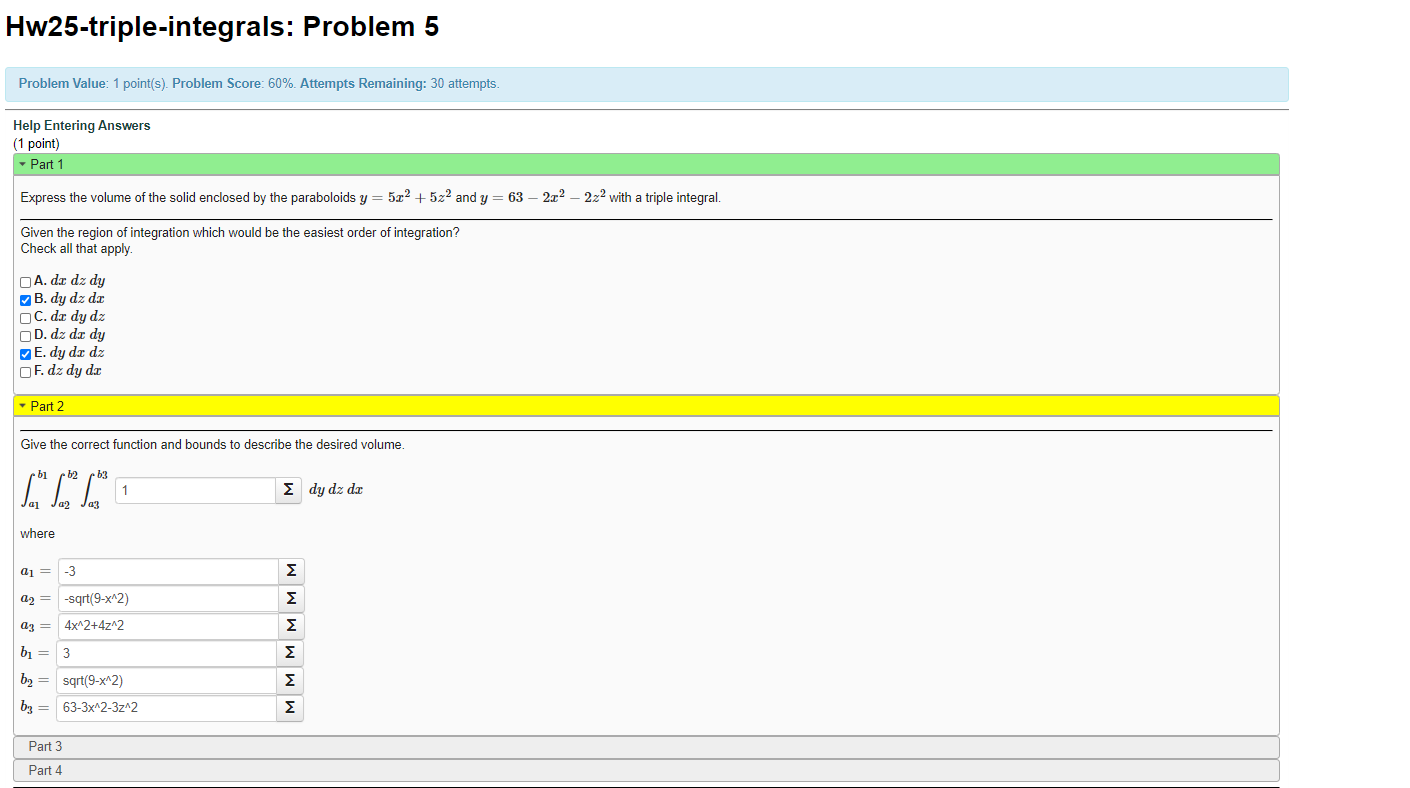
Task: Click the sigma icon beside b1 bound
Action: point(291,652)
